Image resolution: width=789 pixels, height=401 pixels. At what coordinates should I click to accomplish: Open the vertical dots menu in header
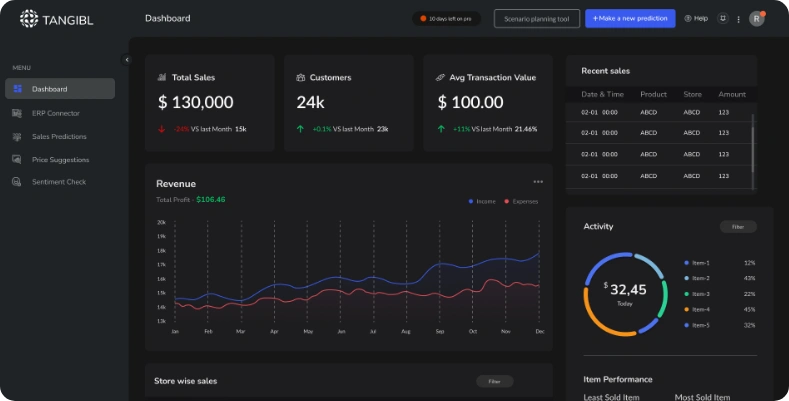739,19
